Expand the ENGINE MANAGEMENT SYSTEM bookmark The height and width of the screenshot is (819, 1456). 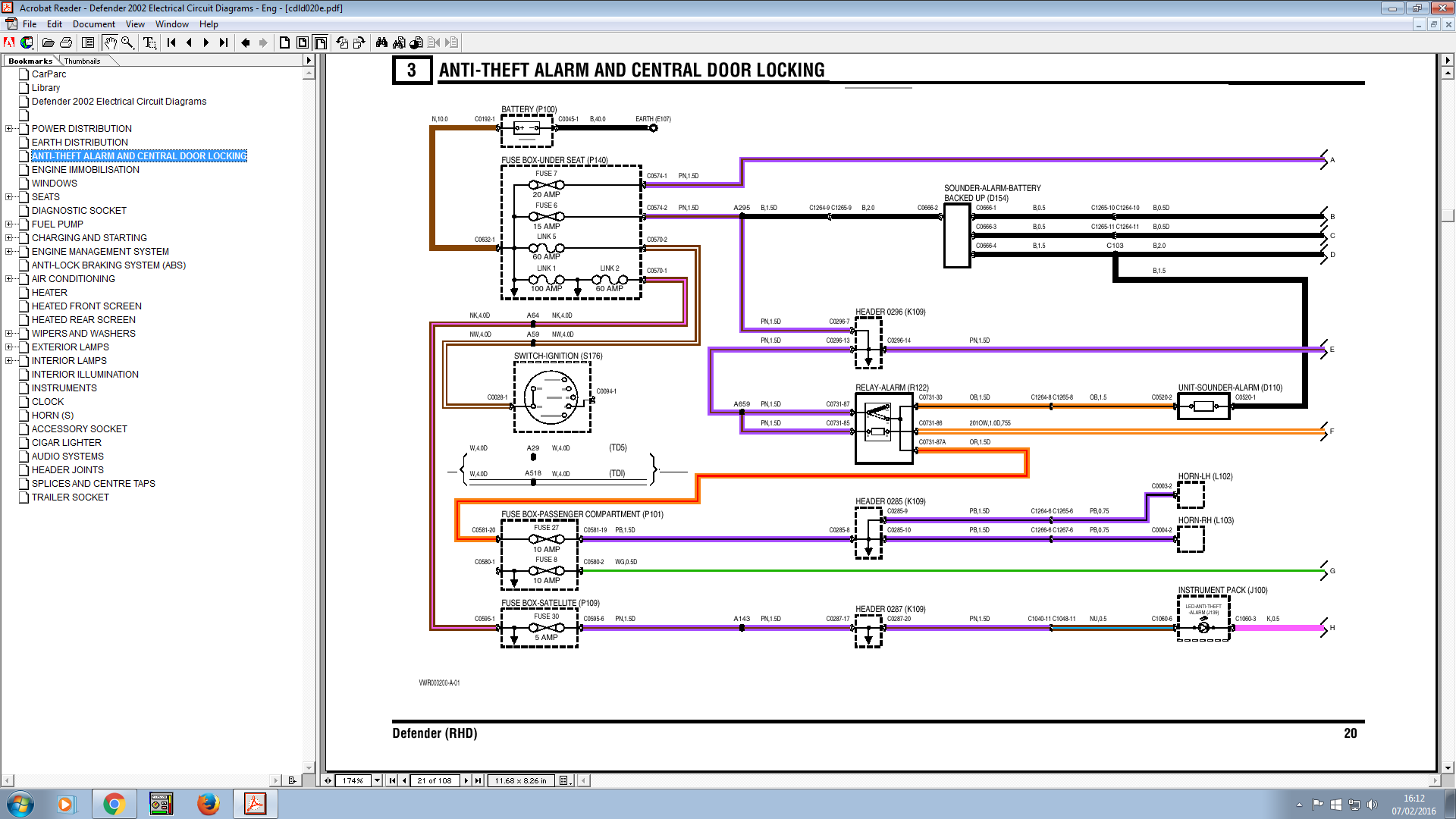[x=8, y=252]
